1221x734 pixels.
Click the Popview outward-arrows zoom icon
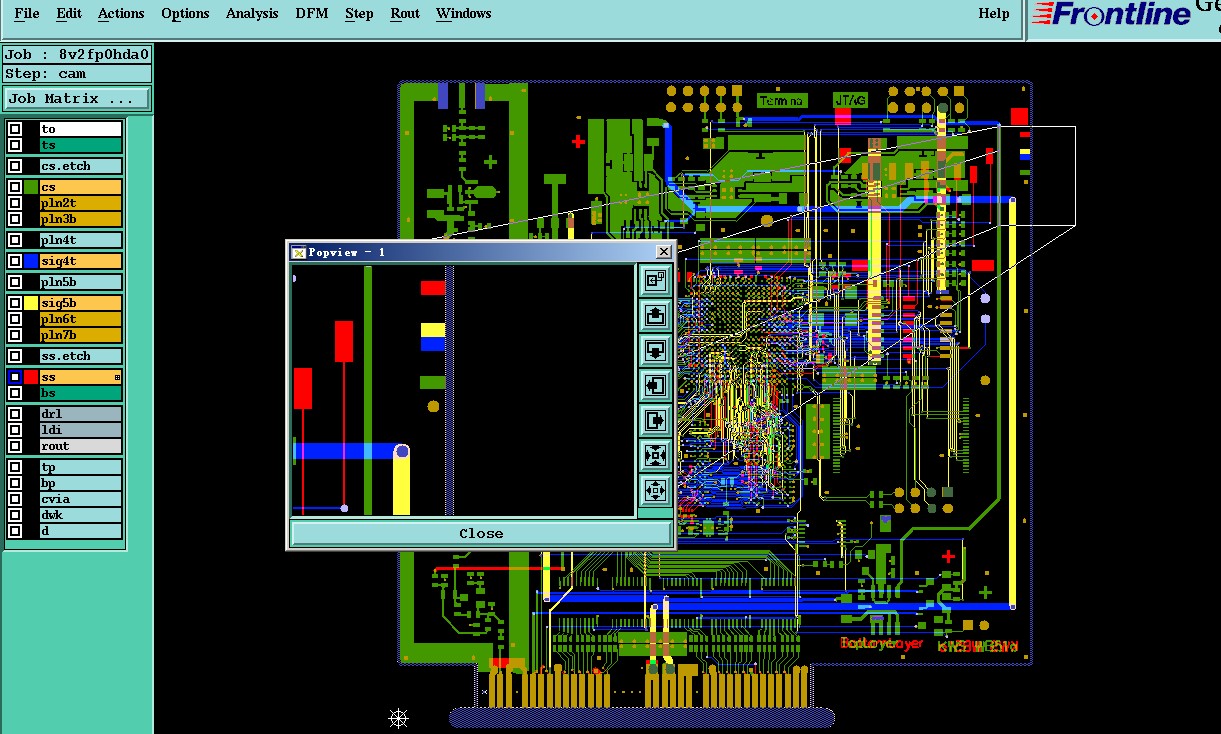[x=655, y=490]
